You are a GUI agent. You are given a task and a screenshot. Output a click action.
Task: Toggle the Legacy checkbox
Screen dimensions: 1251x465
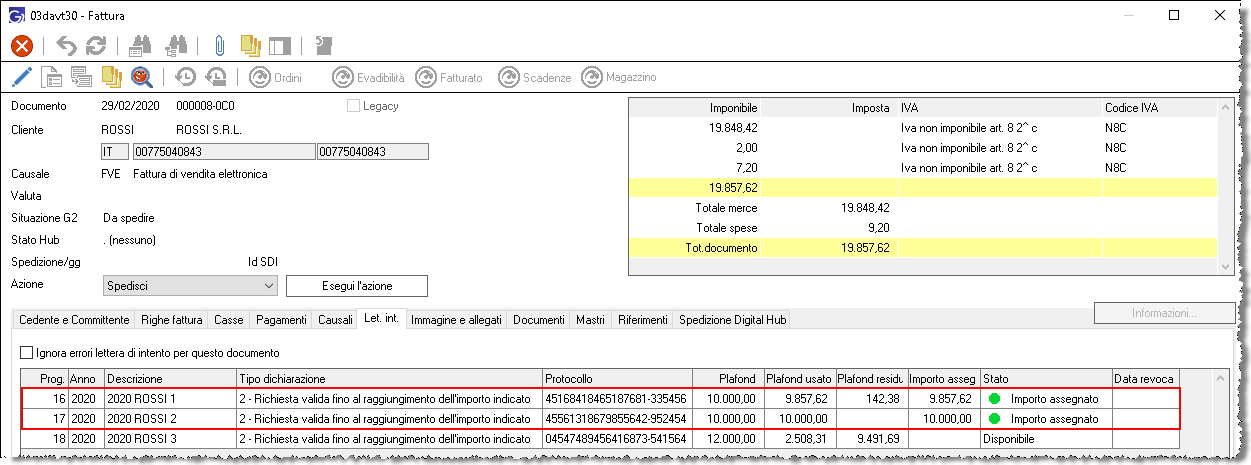pyautogui.click(x=353, y=106)
